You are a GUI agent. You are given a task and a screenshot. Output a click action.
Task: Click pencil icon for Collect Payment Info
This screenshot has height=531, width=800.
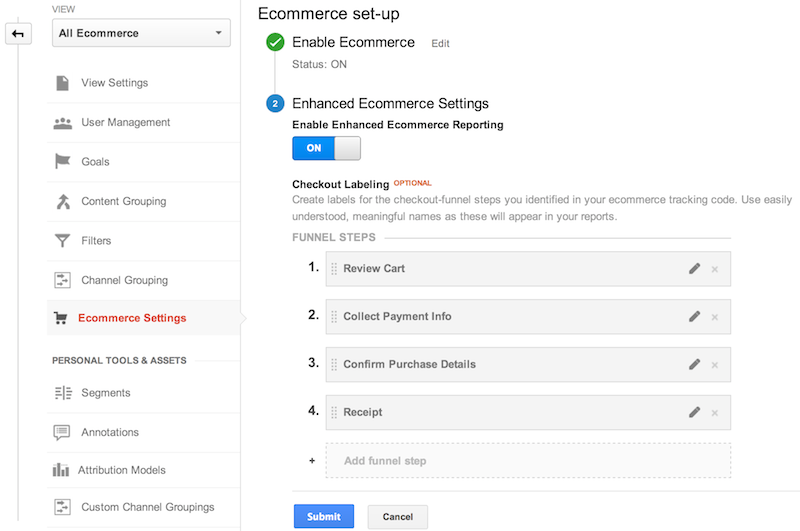pos(694,317)
